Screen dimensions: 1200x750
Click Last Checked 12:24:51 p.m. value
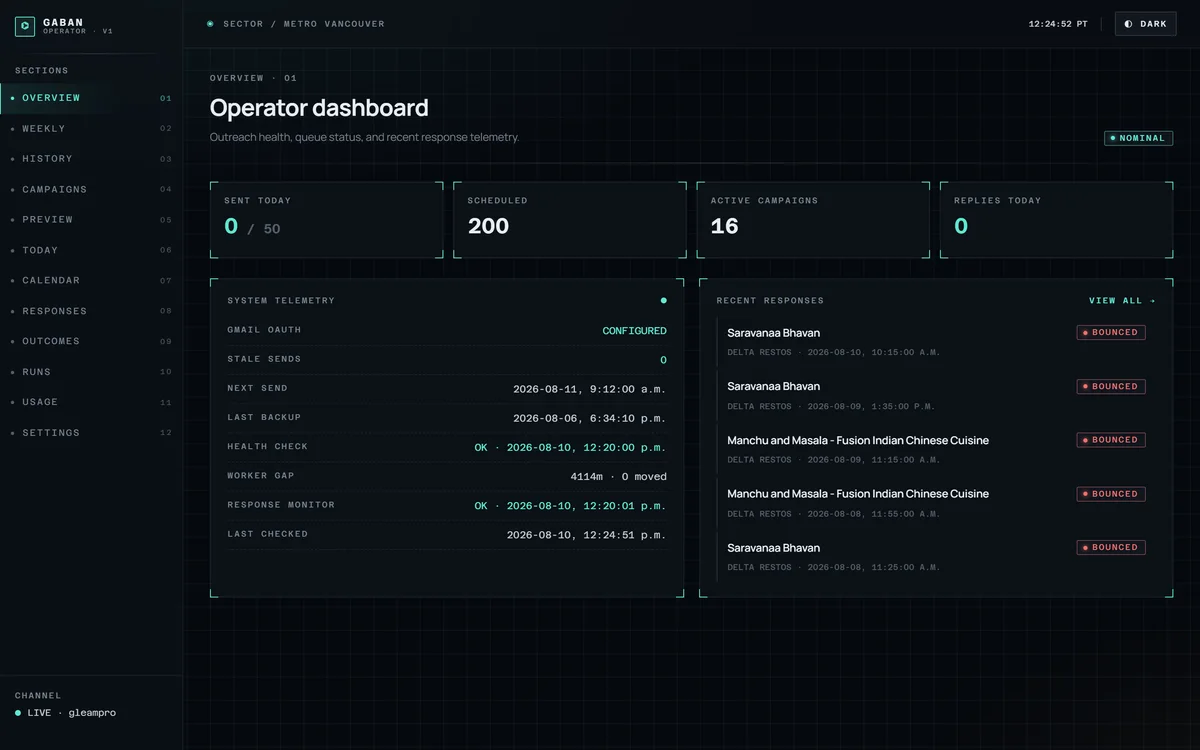pos(586,535)
